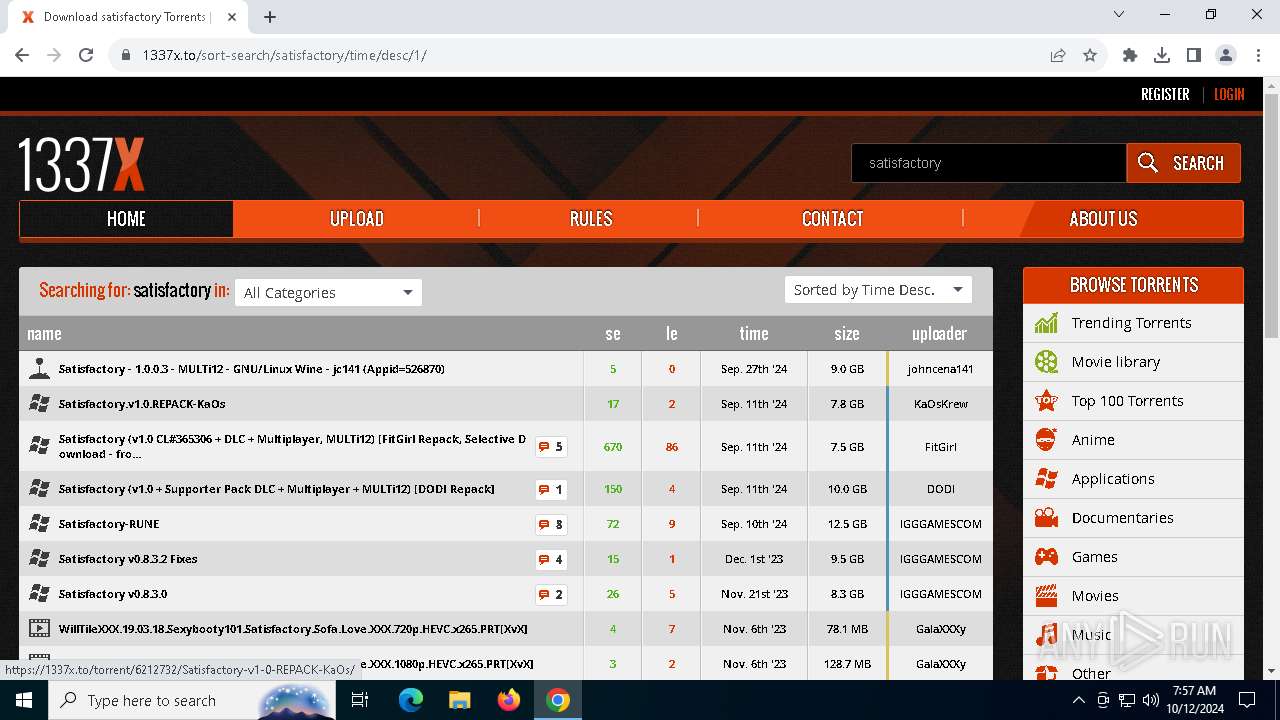Open the FitGirl Repack Satisfactory torrent link
The height and width of the screenshot is (720, 1280).
tap(292, 447)
